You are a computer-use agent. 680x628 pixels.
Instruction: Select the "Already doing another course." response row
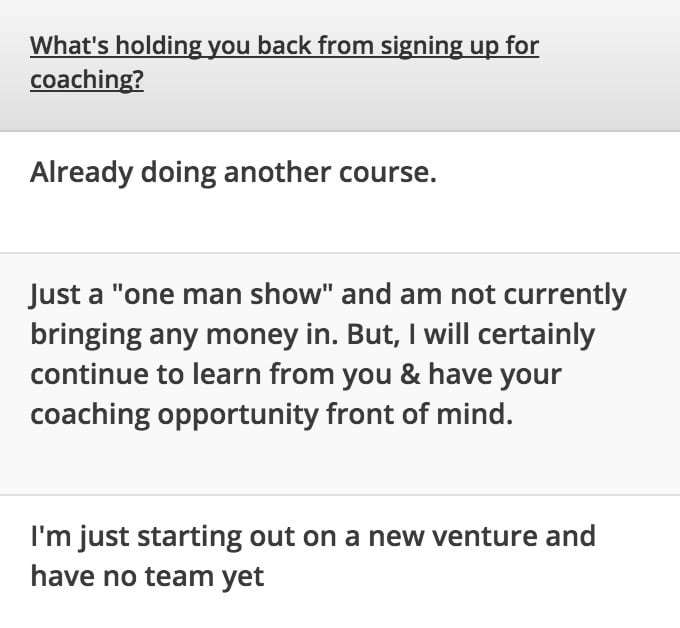point(340,192)
